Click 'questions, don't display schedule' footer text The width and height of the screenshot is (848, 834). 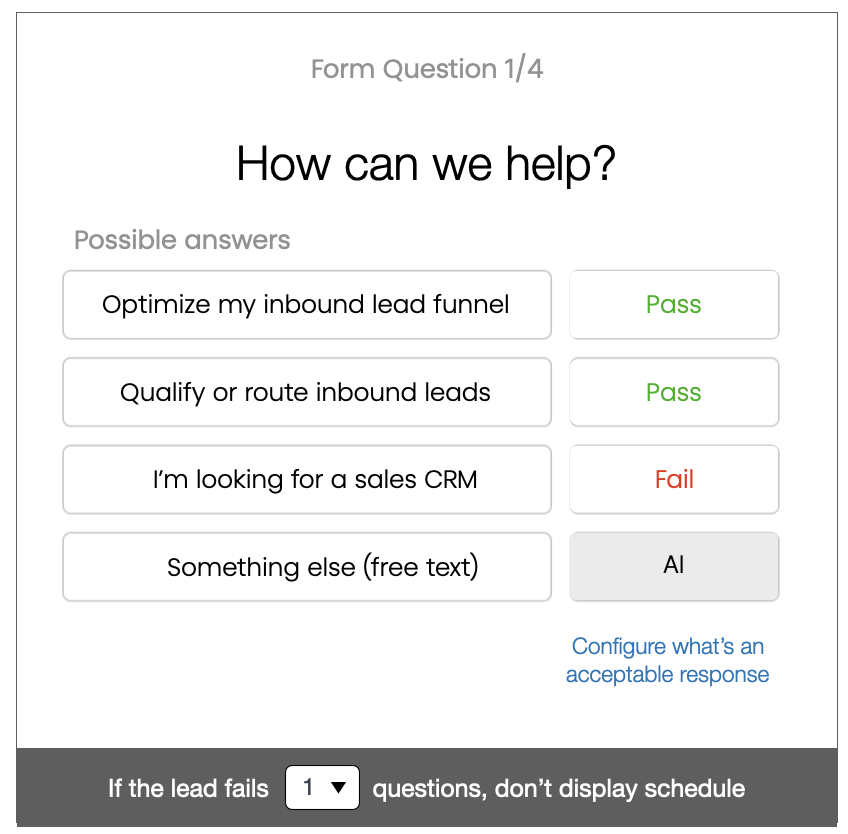559,789
